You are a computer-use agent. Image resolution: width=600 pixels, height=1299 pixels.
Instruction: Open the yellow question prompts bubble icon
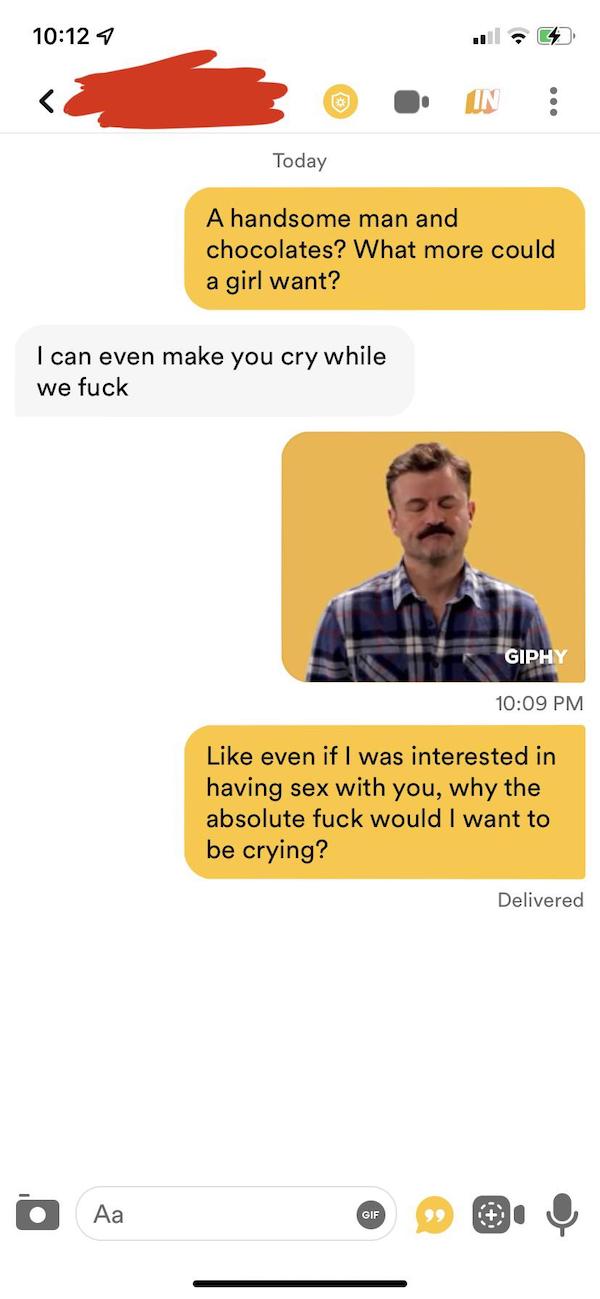point(433,1214)
